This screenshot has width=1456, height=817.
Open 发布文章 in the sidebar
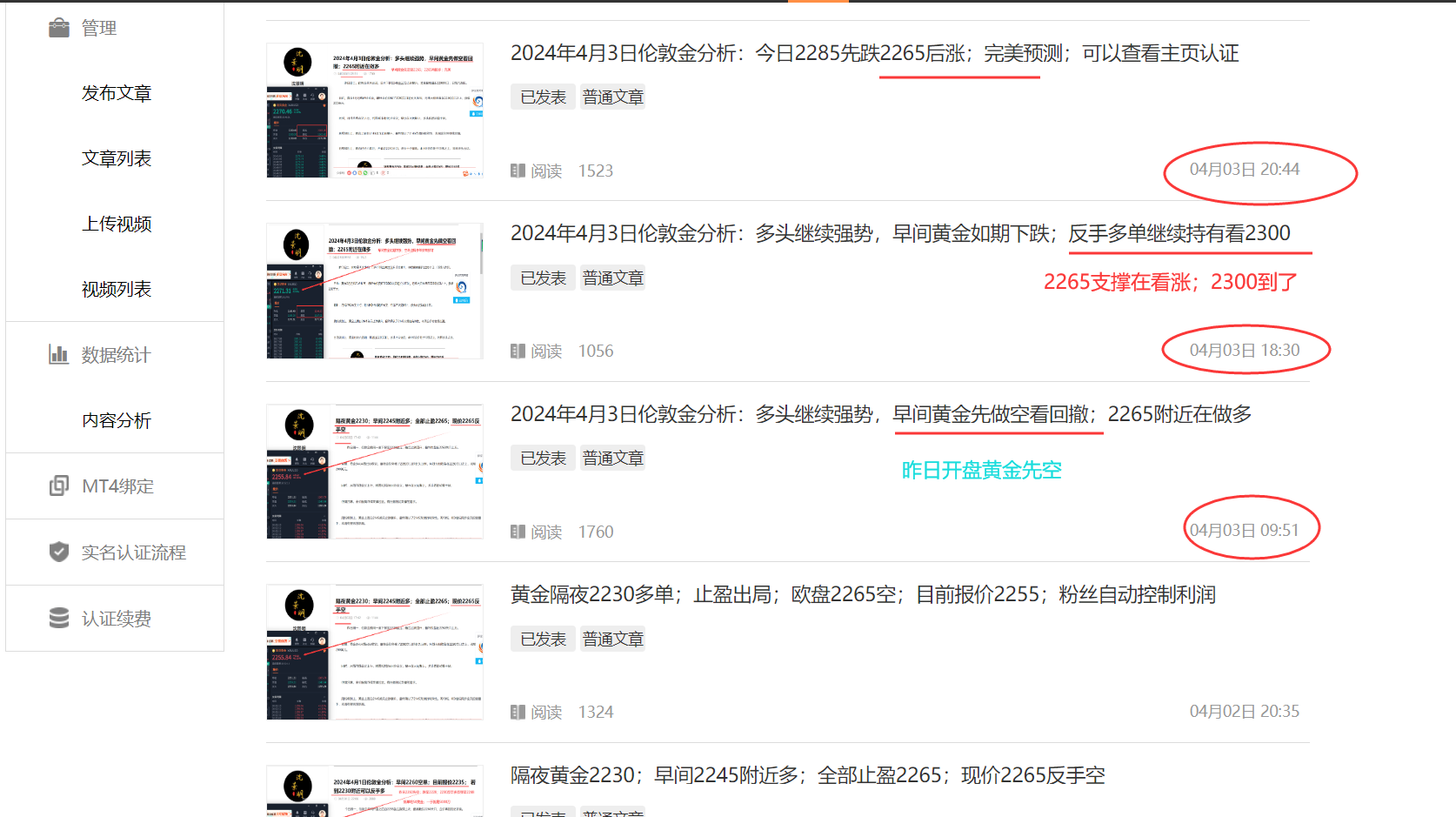tap(117, 92)
